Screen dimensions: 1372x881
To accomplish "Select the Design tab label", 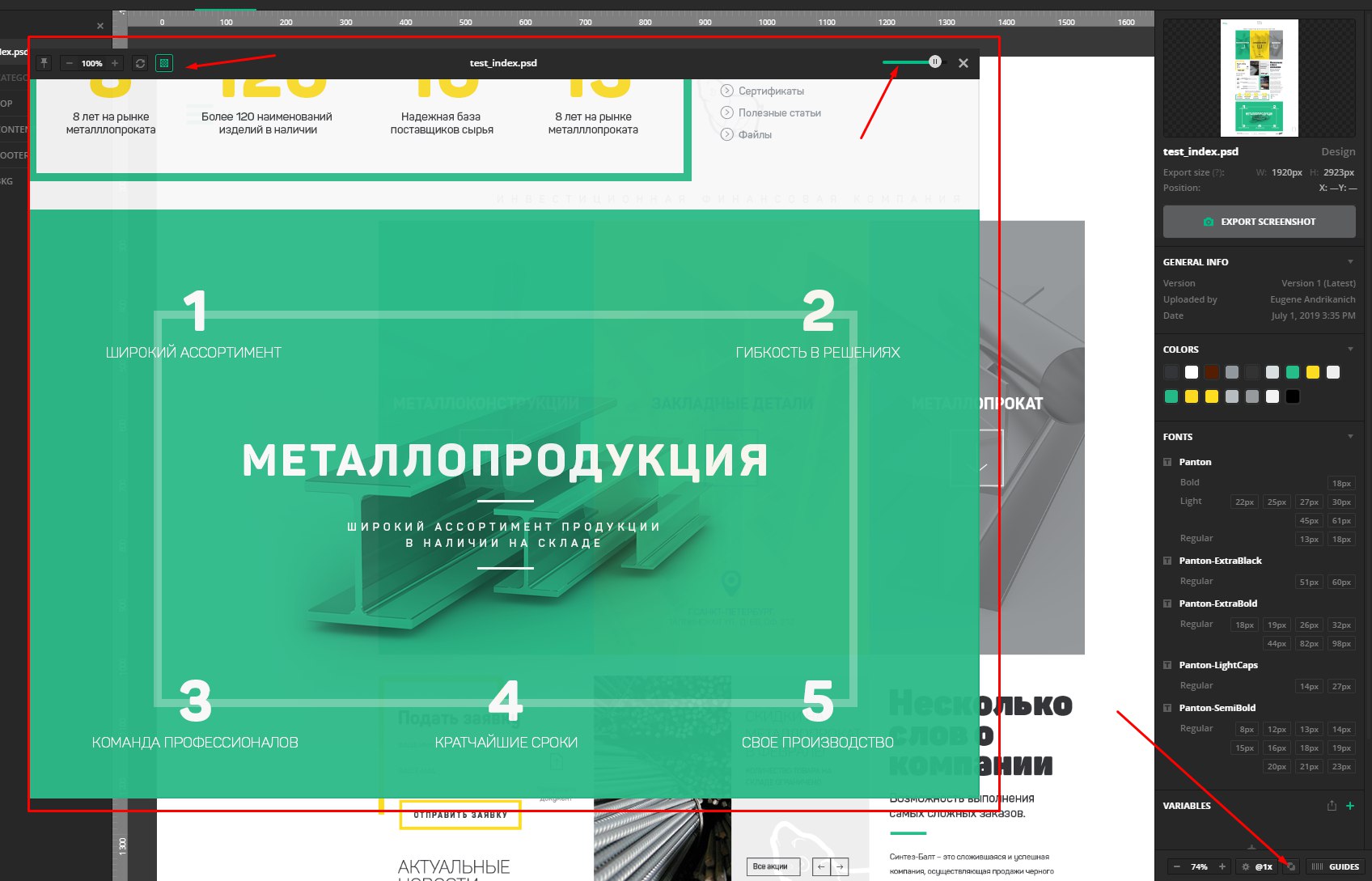I will [1338, 151].
